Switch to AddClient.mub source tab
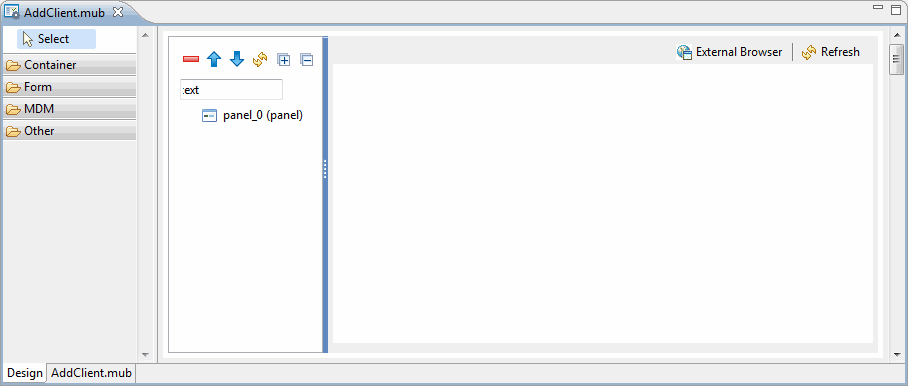The width and height of the screenshot is (908, 386). [91, 373]
